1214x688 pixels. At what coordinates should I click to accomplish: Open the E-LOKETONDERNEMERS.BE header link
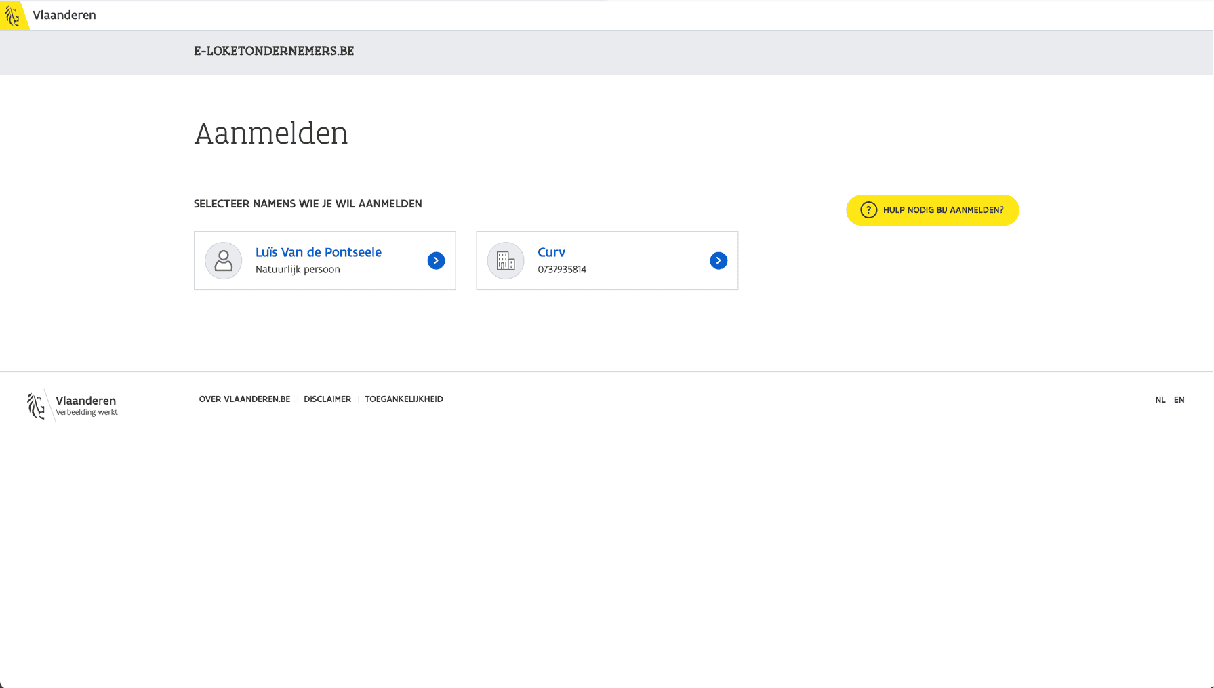coord(274,51)
